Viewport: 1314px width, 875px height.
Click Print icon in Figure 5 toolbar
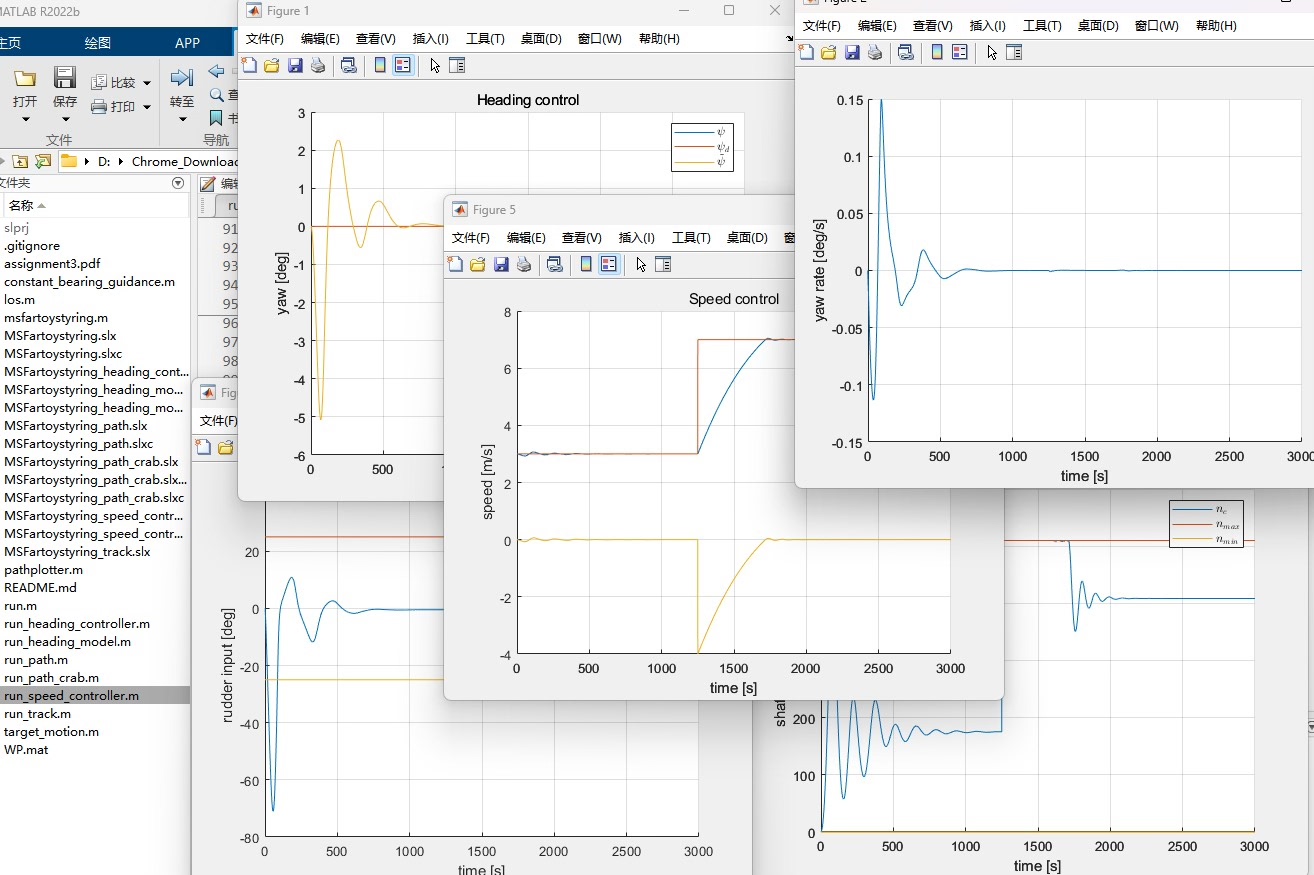coord(524,265)
